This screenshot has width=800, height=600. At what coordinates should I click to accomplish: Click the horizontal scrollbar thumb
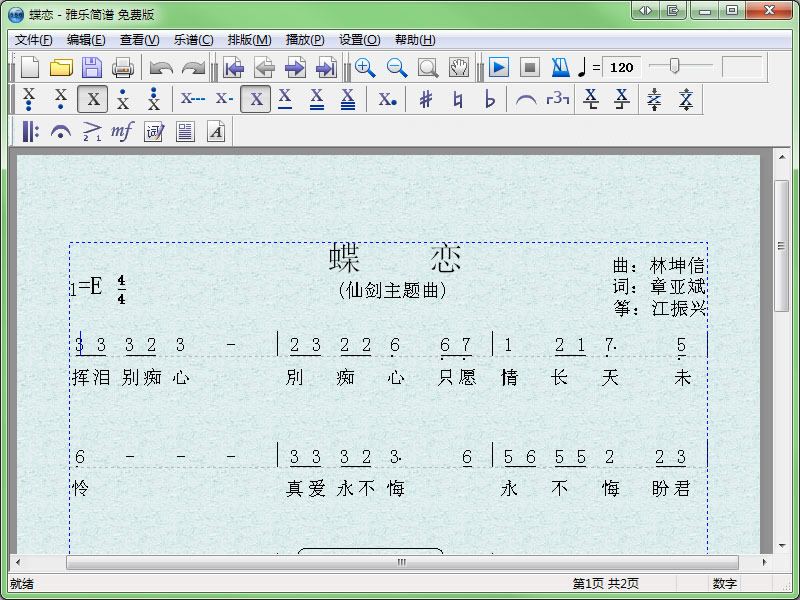tap(402, 562)
